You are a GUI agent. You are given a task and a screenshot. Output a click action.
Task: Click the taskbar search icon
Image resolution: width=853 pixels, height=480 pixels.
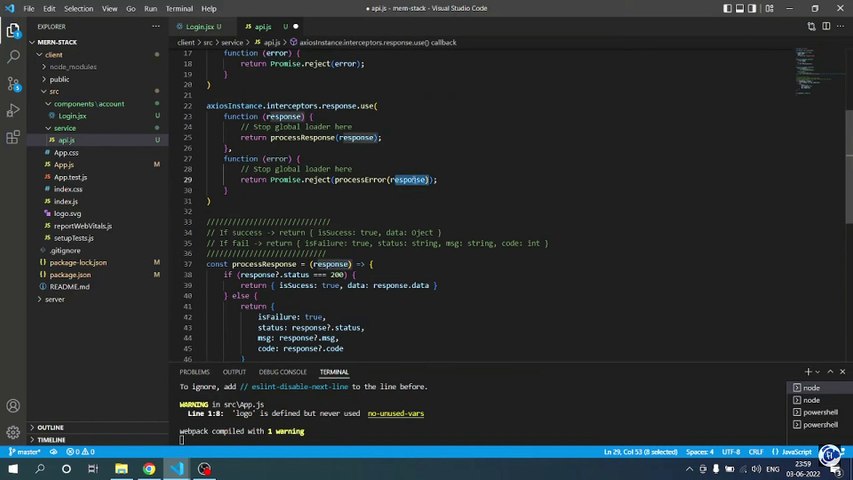tap(40, 469)
